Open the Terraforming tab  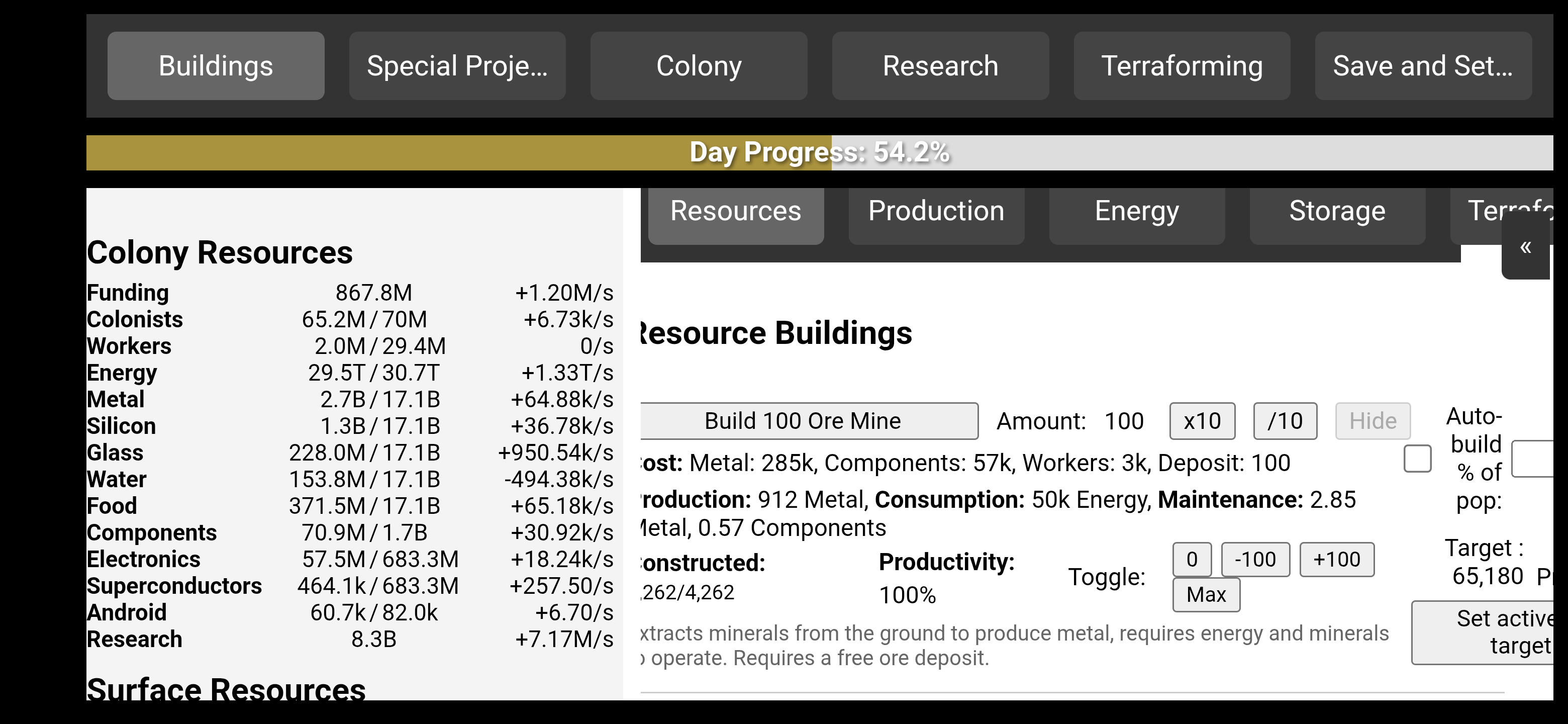pyautogui.click(x=1182, y=66)
